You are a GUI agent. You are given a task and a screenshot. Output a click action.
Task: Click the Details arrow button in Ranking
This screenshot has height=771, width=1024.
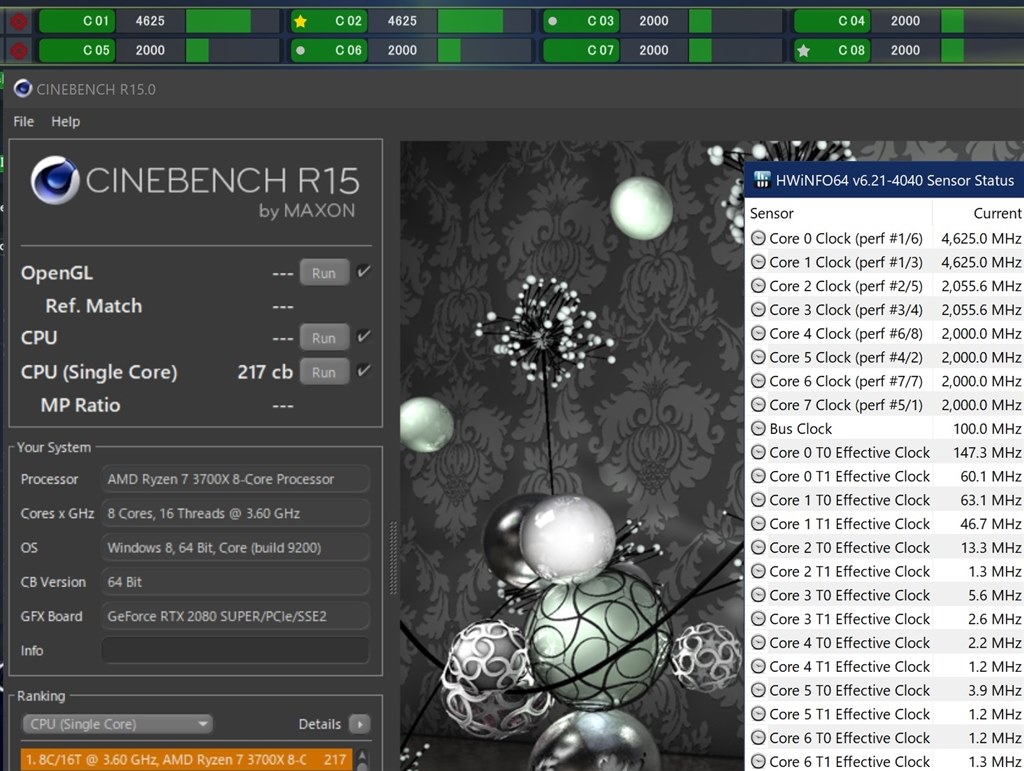coord(360,724)
